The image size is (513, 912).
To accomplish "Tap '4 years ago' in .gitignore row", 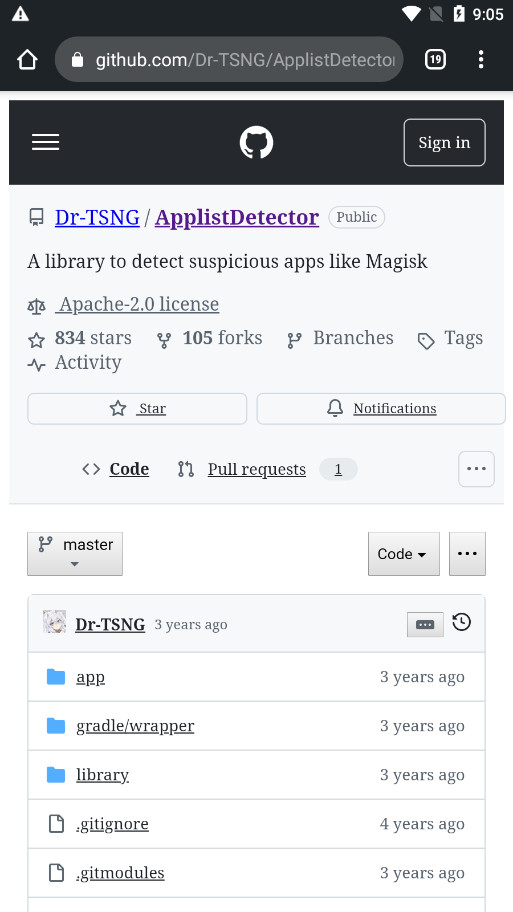I will (x=422, y=824).
